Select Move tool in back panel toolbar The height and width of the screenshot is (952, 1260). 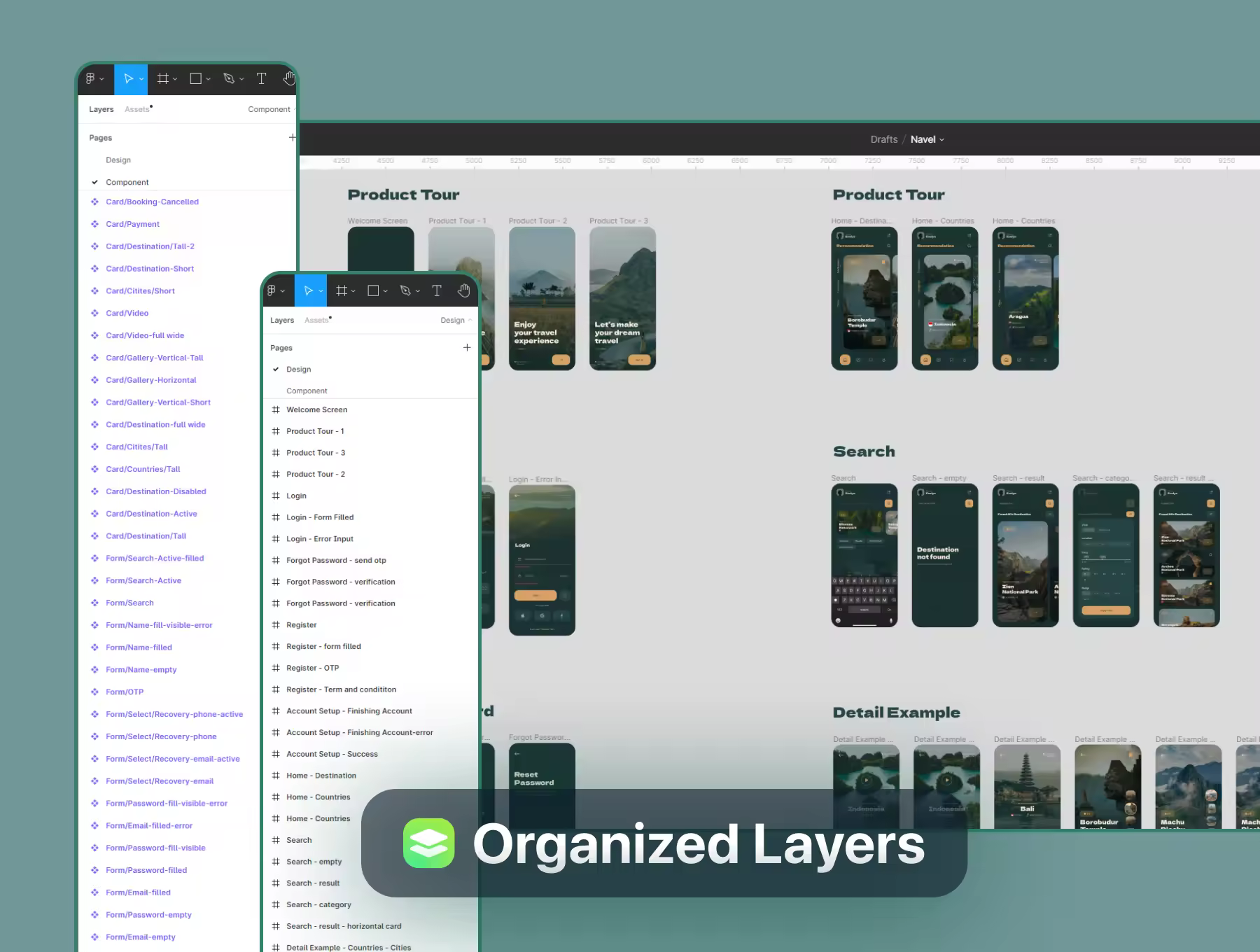point(128,79)
